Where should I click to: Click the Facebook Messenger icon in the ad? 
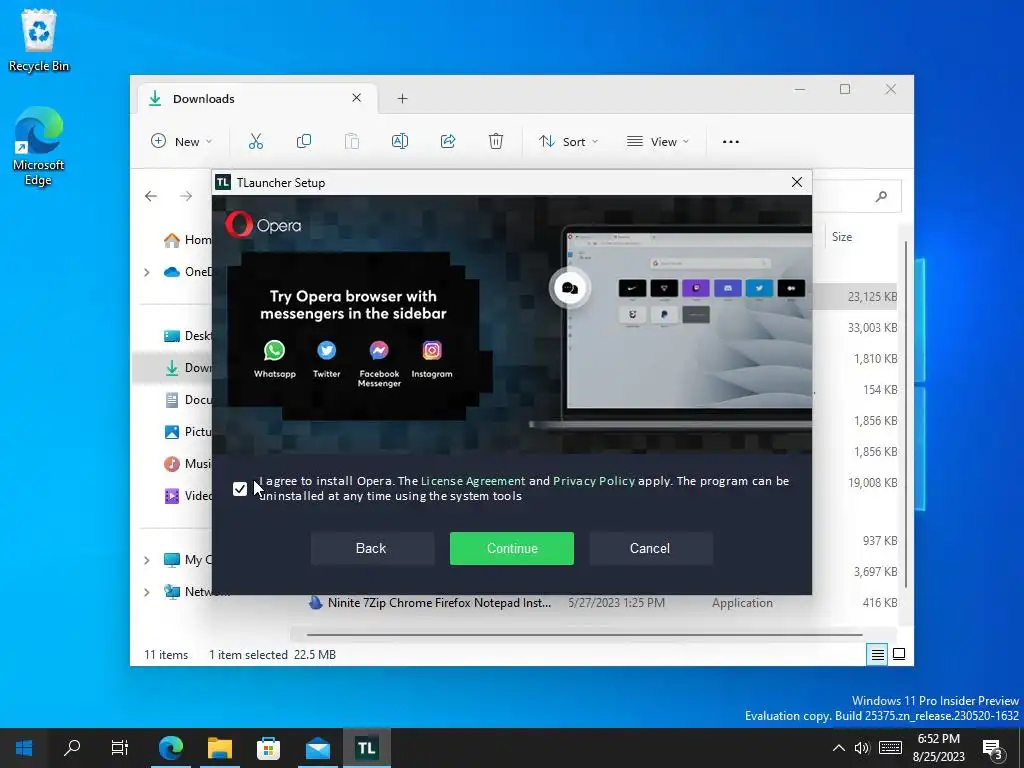point(379,351)
